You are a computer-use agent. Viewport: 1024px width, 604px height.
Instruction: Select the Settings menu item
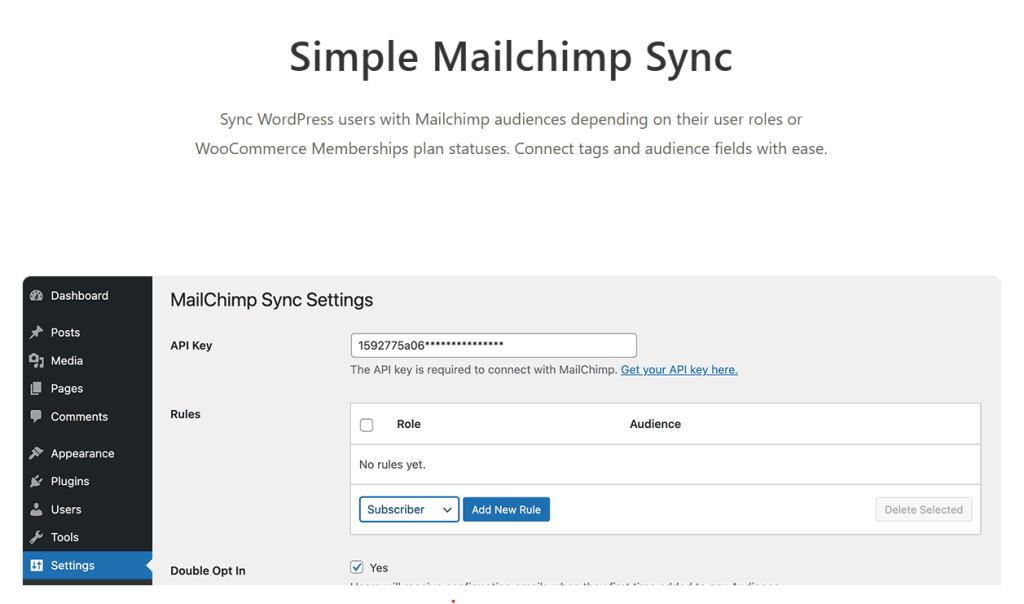(x=72, y=566)
